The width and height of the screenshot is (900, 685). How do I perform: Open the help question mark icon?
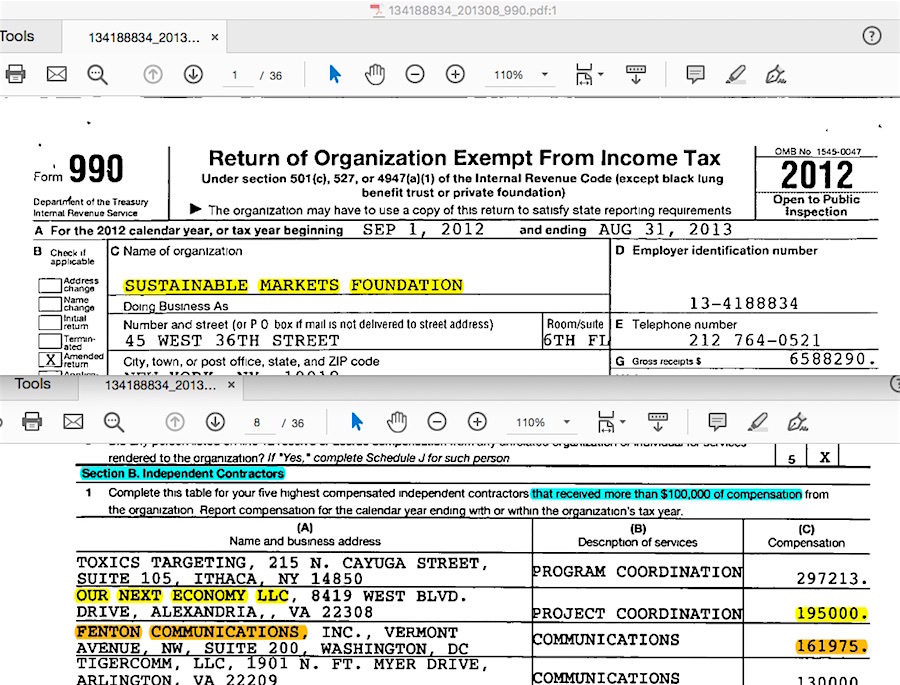(x=871, y=36)
